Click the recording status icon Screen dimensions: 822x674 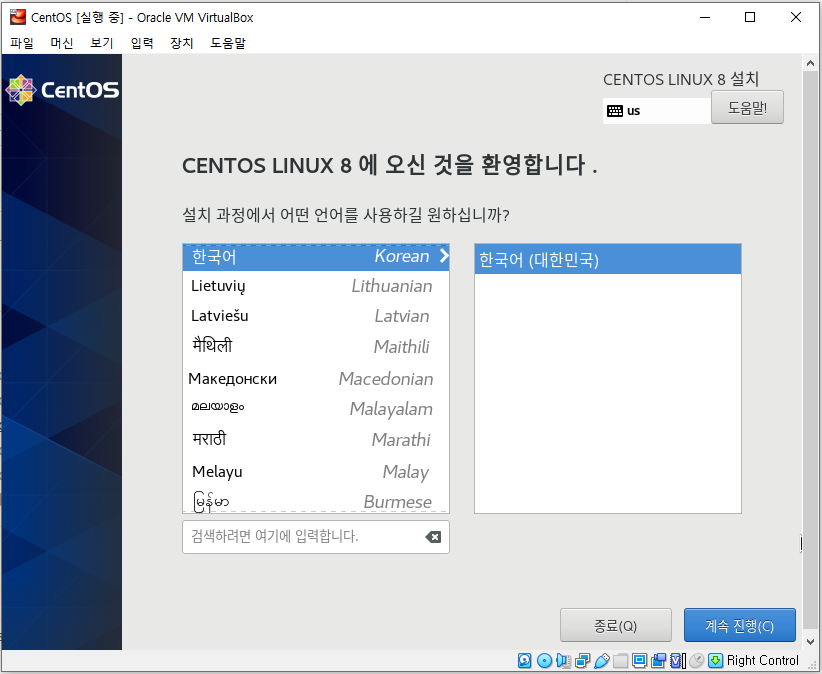click(658, 660)
